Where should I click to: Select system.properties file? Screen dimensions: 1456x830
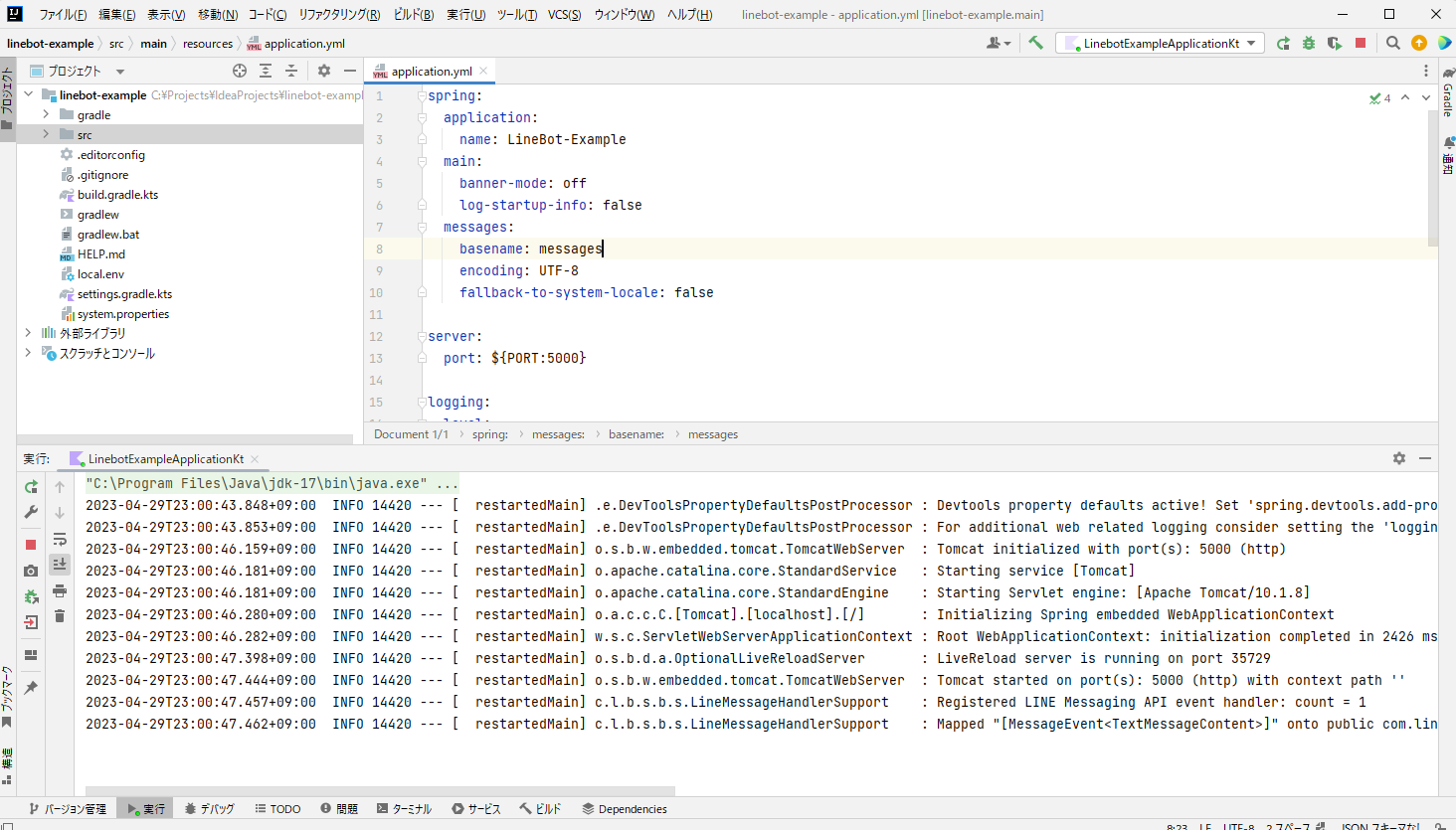click(x=123, y=314)
